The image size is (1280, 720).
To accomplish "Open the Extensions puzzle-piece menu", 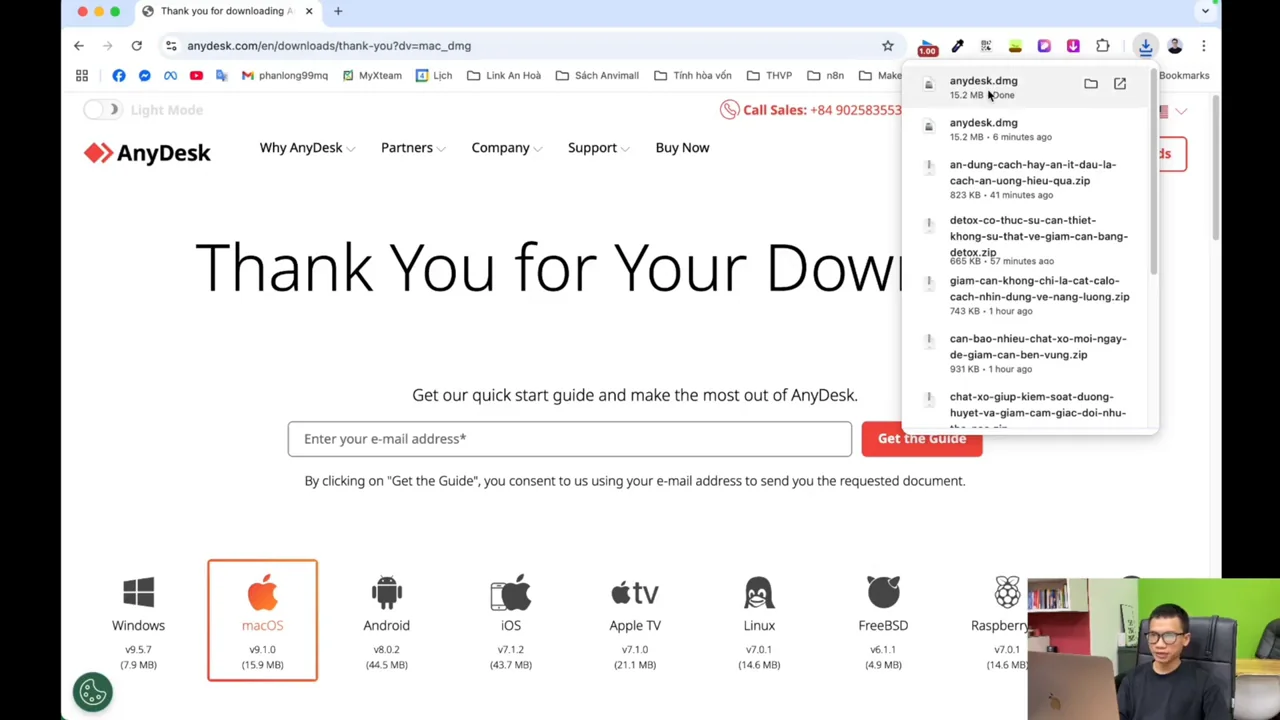I will pyautogui.click(x=1103, y=46).
